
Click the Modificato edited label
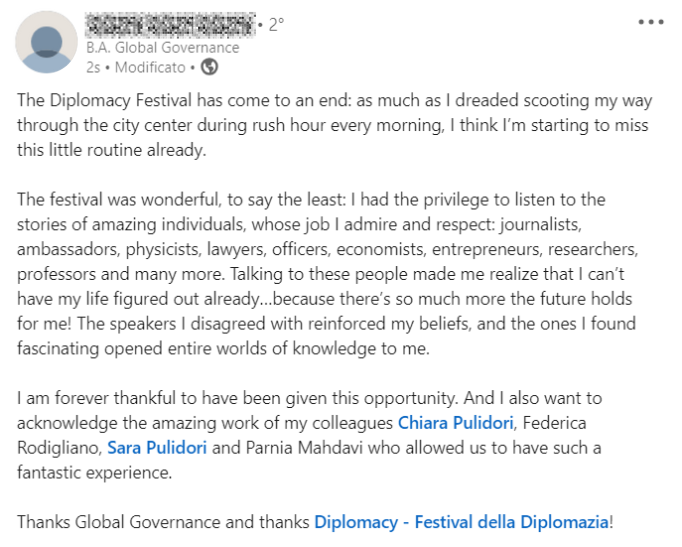[x=150, y=67]
